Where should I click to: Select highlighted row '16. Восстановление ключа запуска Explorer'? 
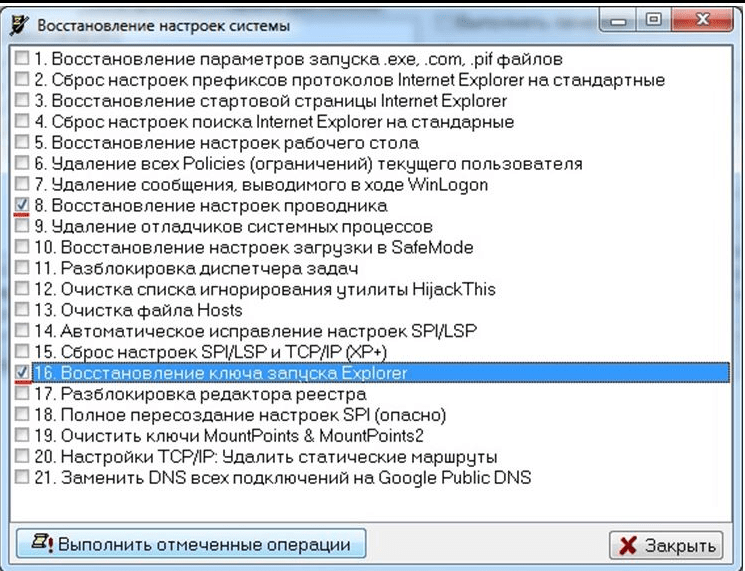(381, 373)
